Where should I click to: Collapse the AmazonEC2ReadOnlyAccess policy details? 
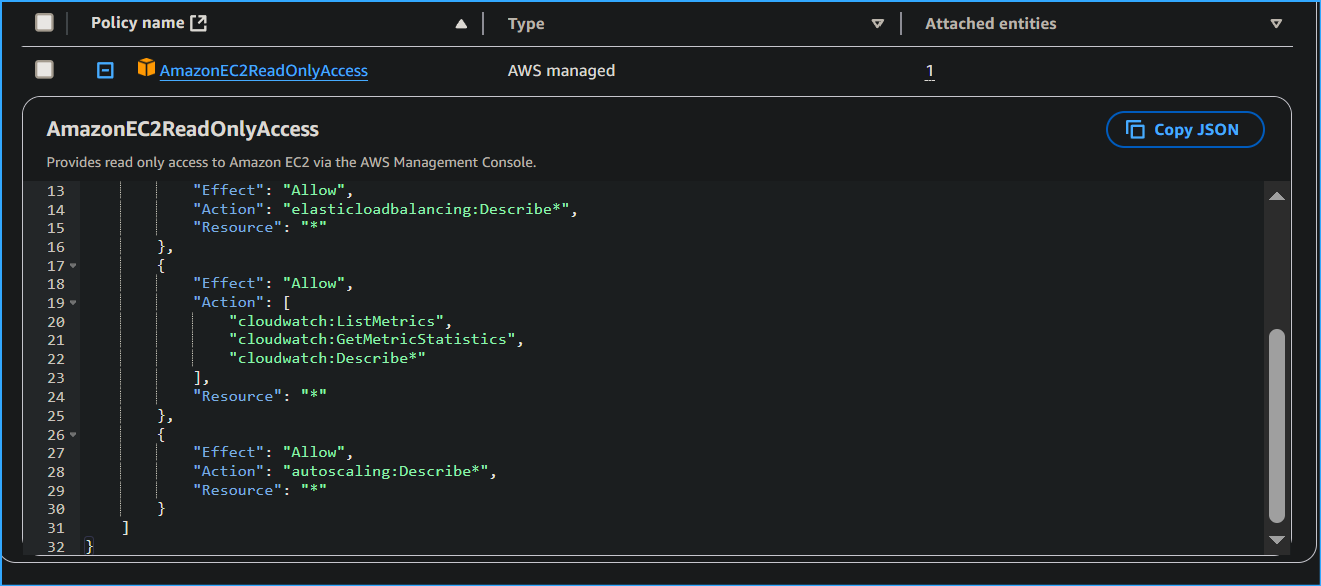(x=105, y=70)
